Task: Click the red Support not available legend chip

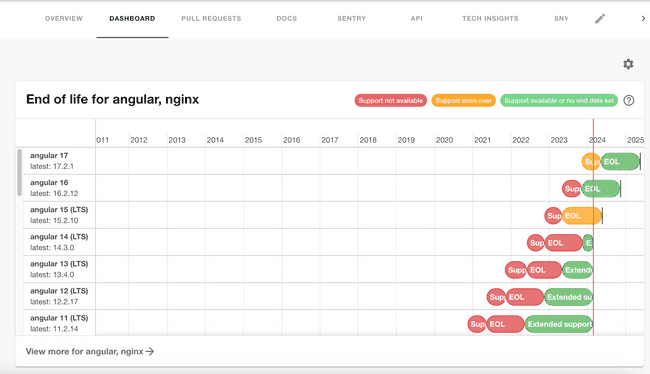Action: tap(390, 100)
